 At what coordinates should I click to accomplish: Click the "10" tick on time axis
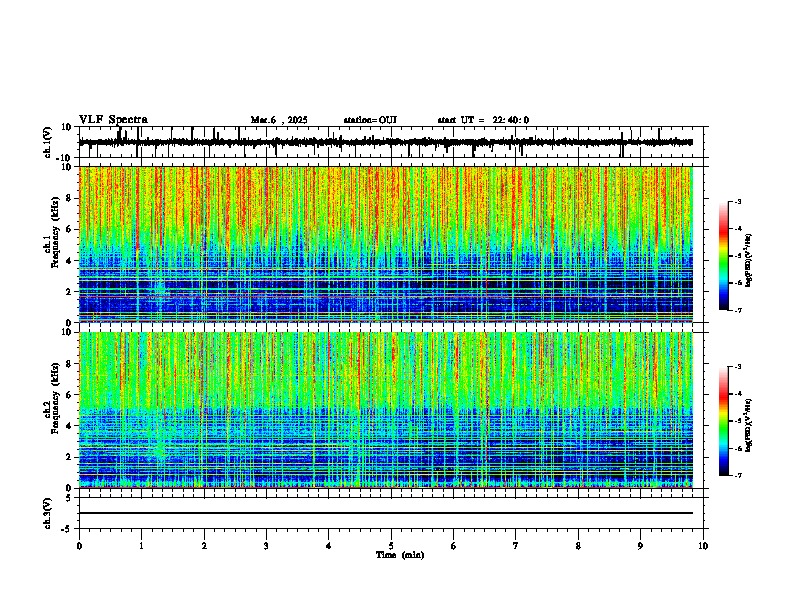pos(703,546)
